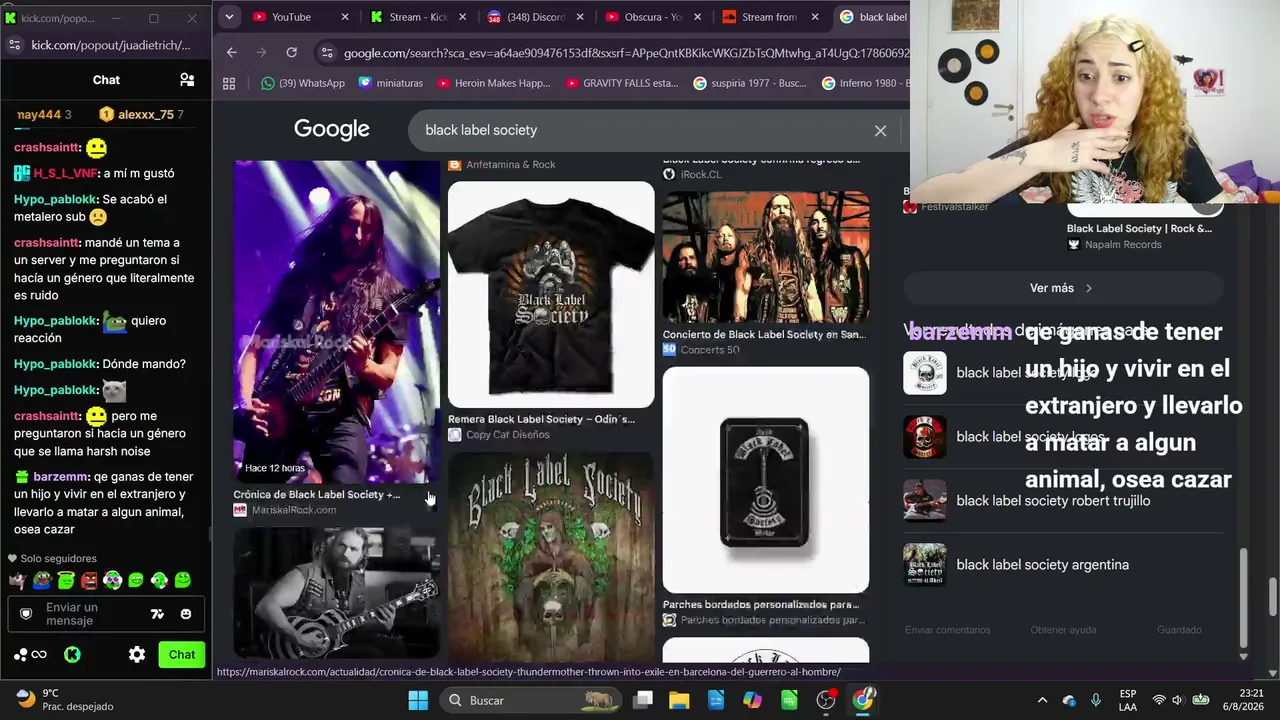Select the 'black label' Google tab
Image resolution: width=1280 pixels, height=720 pixels.
coord(873,17)
